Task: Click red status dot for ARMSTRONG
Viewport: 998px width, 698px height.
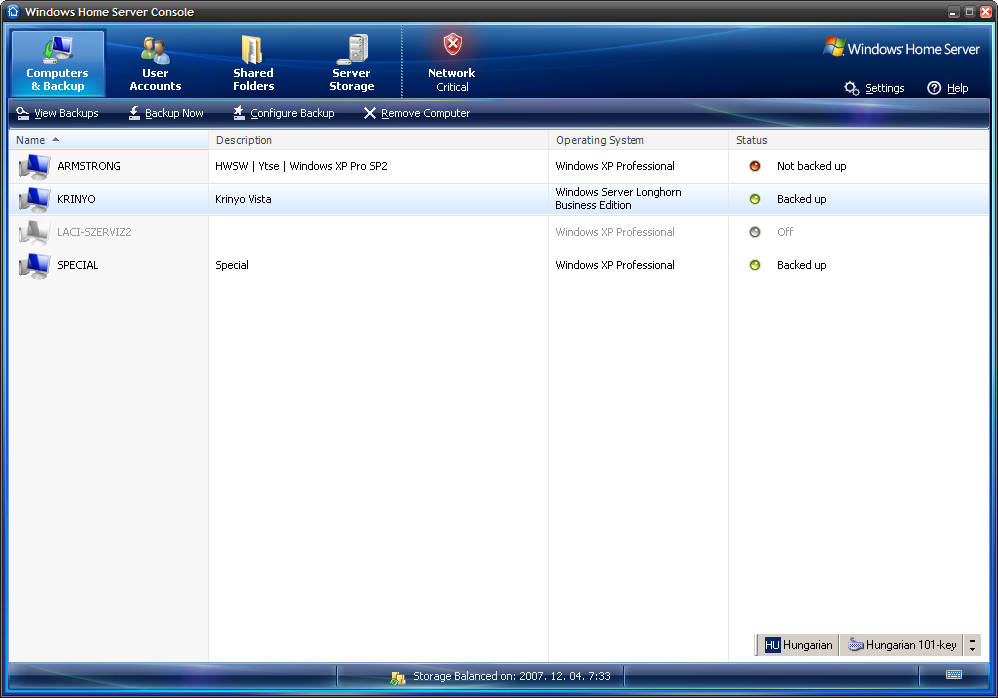Action: coord(755,166)
